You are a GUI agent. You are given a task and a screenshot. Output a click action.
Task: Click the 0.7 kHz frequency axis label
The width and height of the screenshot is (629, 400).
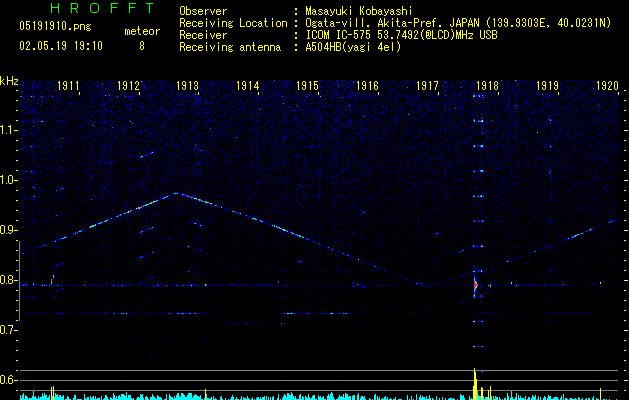click(x=8, y=330)
